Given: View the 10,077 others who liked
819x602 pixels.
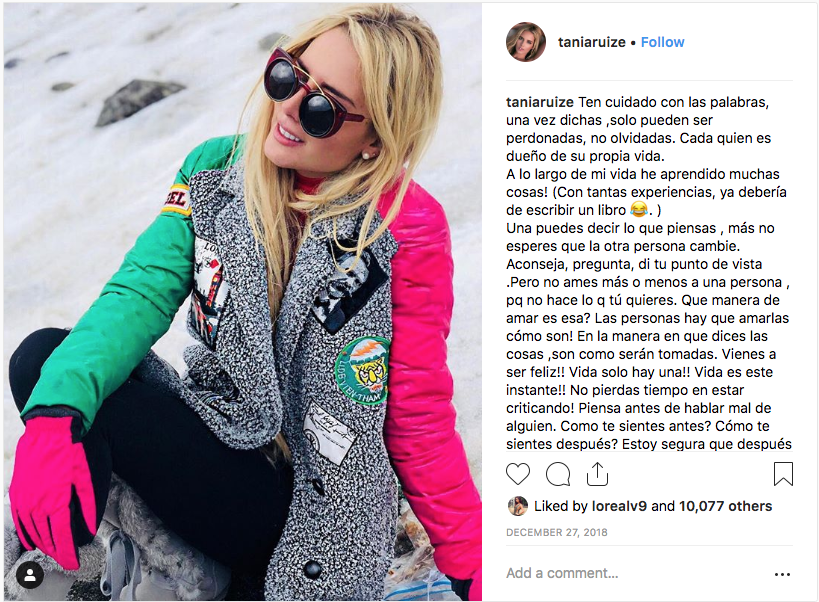Looking at the screenshot, I should click(x=725, y=506).
